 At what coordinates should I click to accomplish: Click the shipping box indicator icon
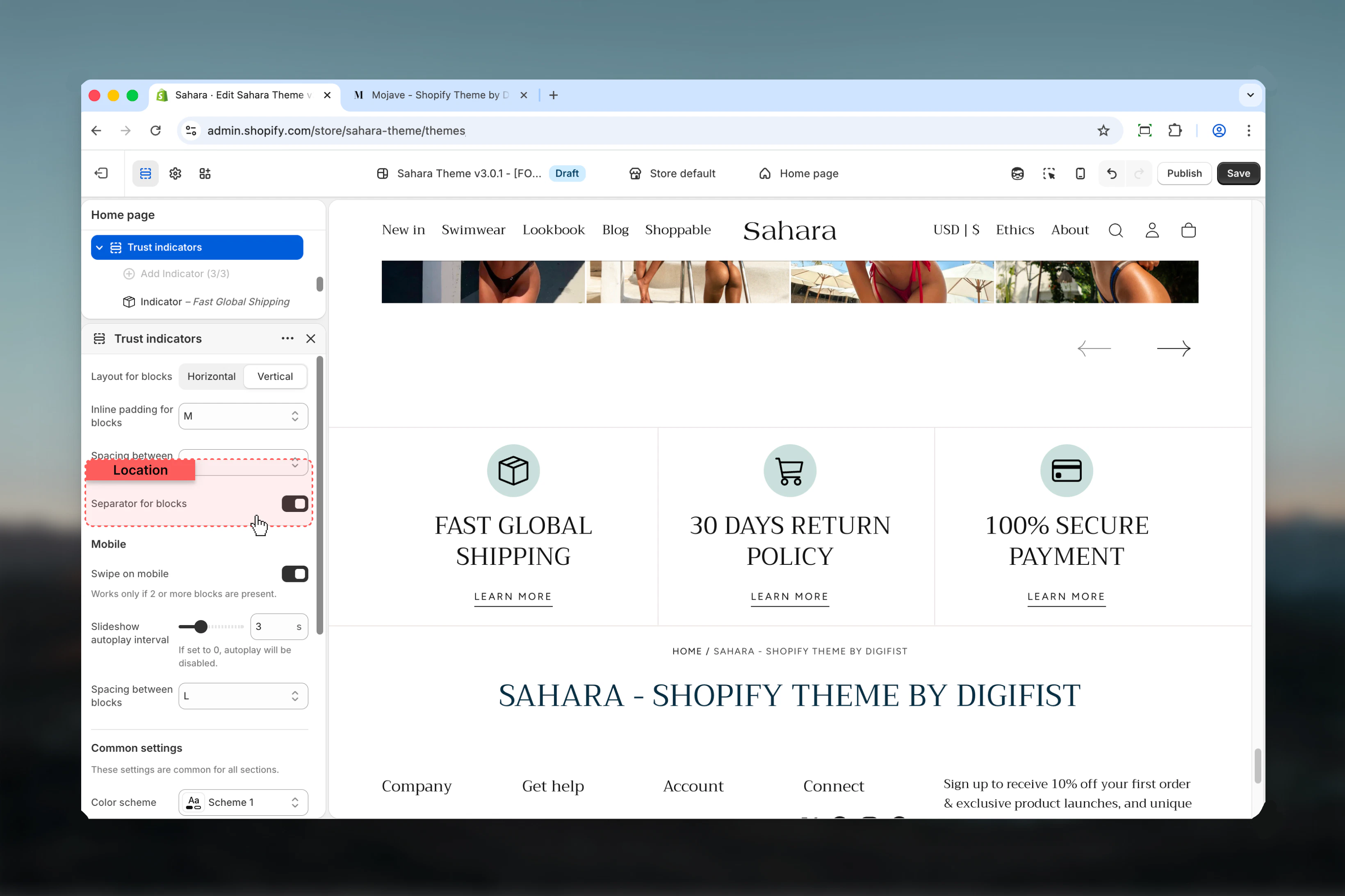click(x=513, y=470)
